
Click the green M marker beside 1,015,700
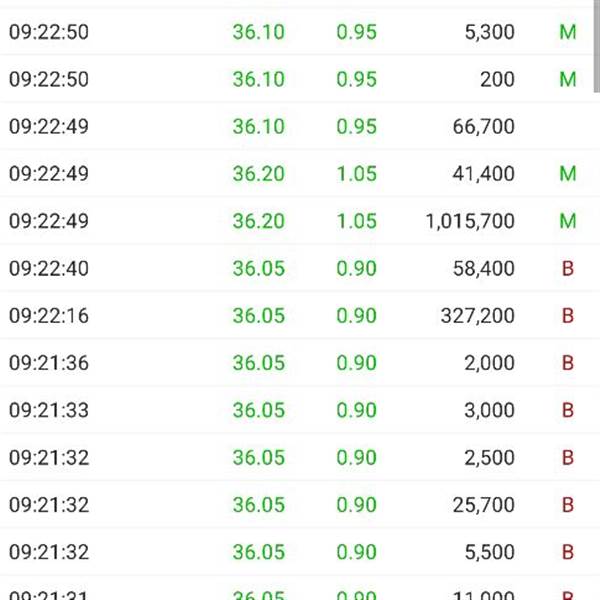pos(568,221)
